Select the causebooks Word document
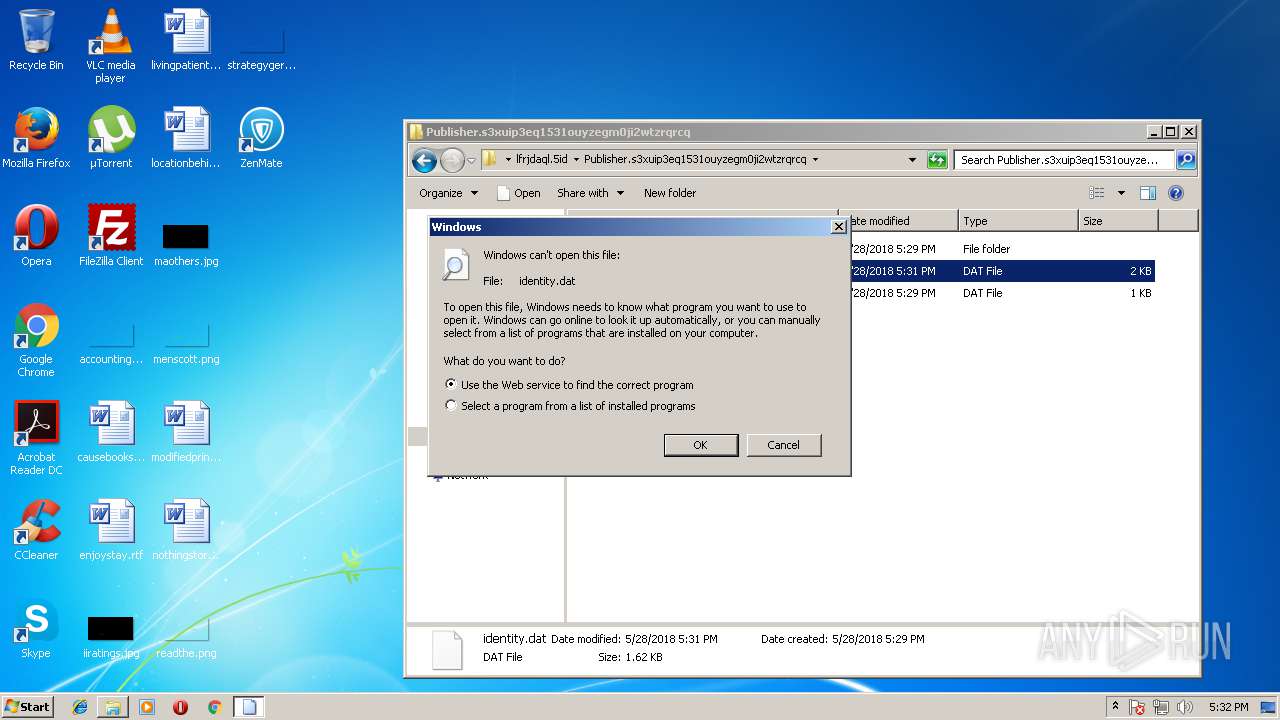Viewport: 1280px width, 720px height. (x=111, y=432)
